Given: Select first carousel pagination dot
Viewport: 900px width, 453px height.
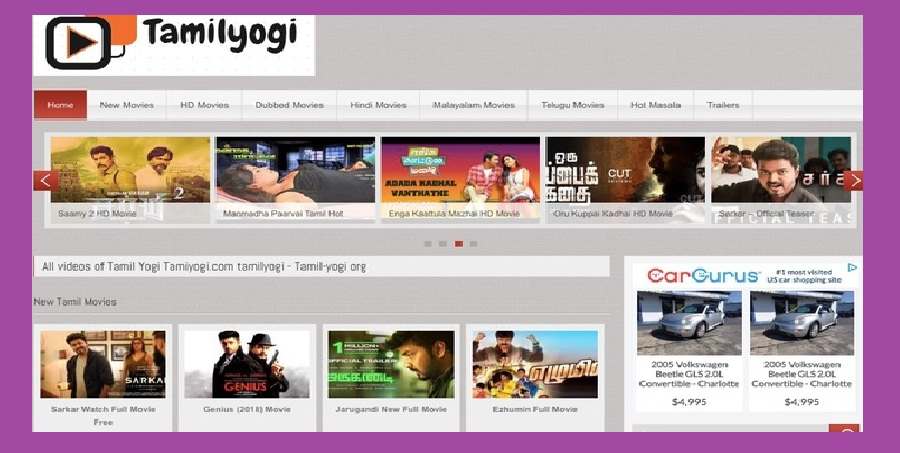Looking at the screenshot, I should [428, 244].
